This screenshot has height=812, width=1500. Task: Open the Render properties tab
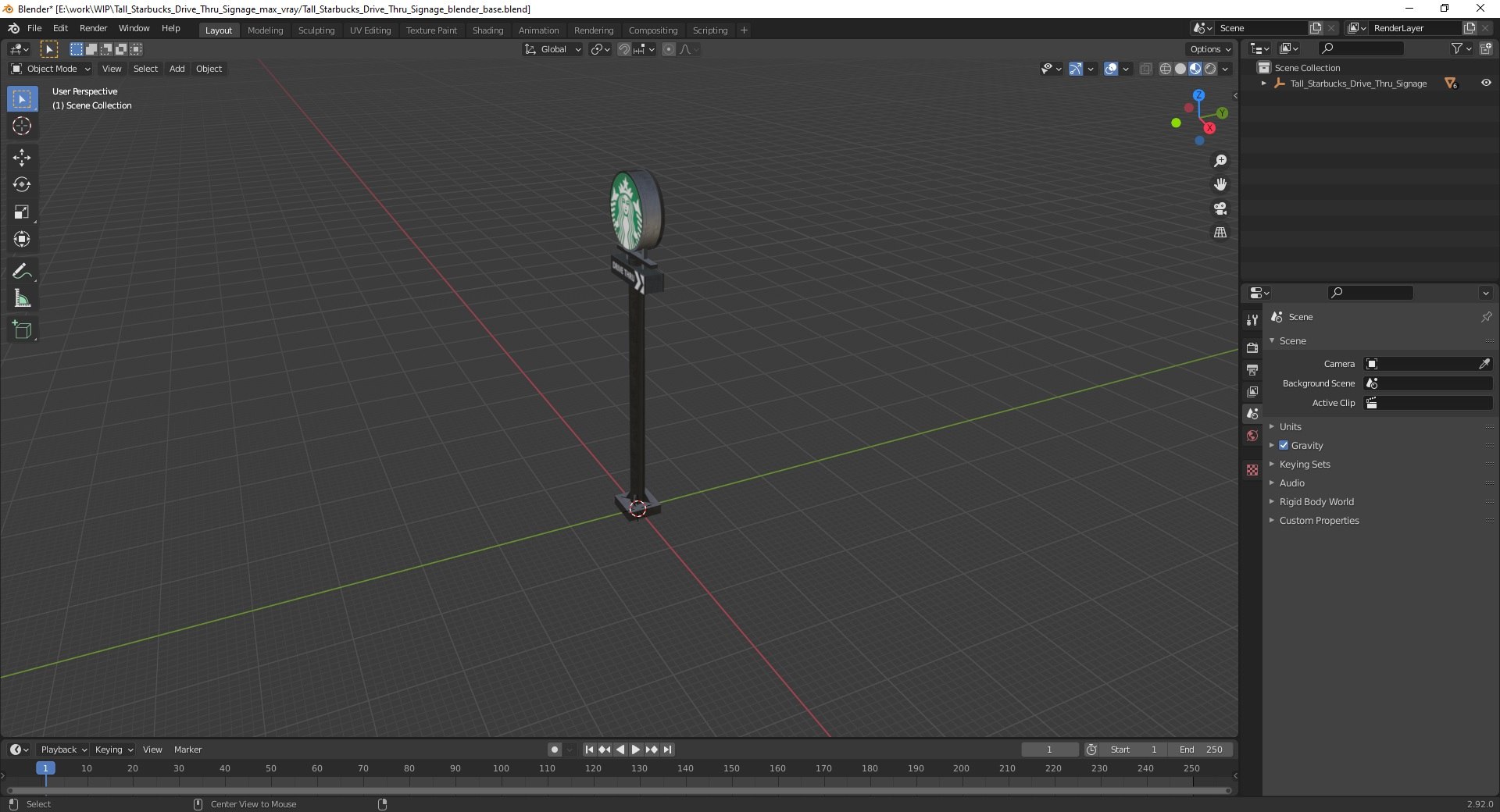click(x=1252, y=347)
